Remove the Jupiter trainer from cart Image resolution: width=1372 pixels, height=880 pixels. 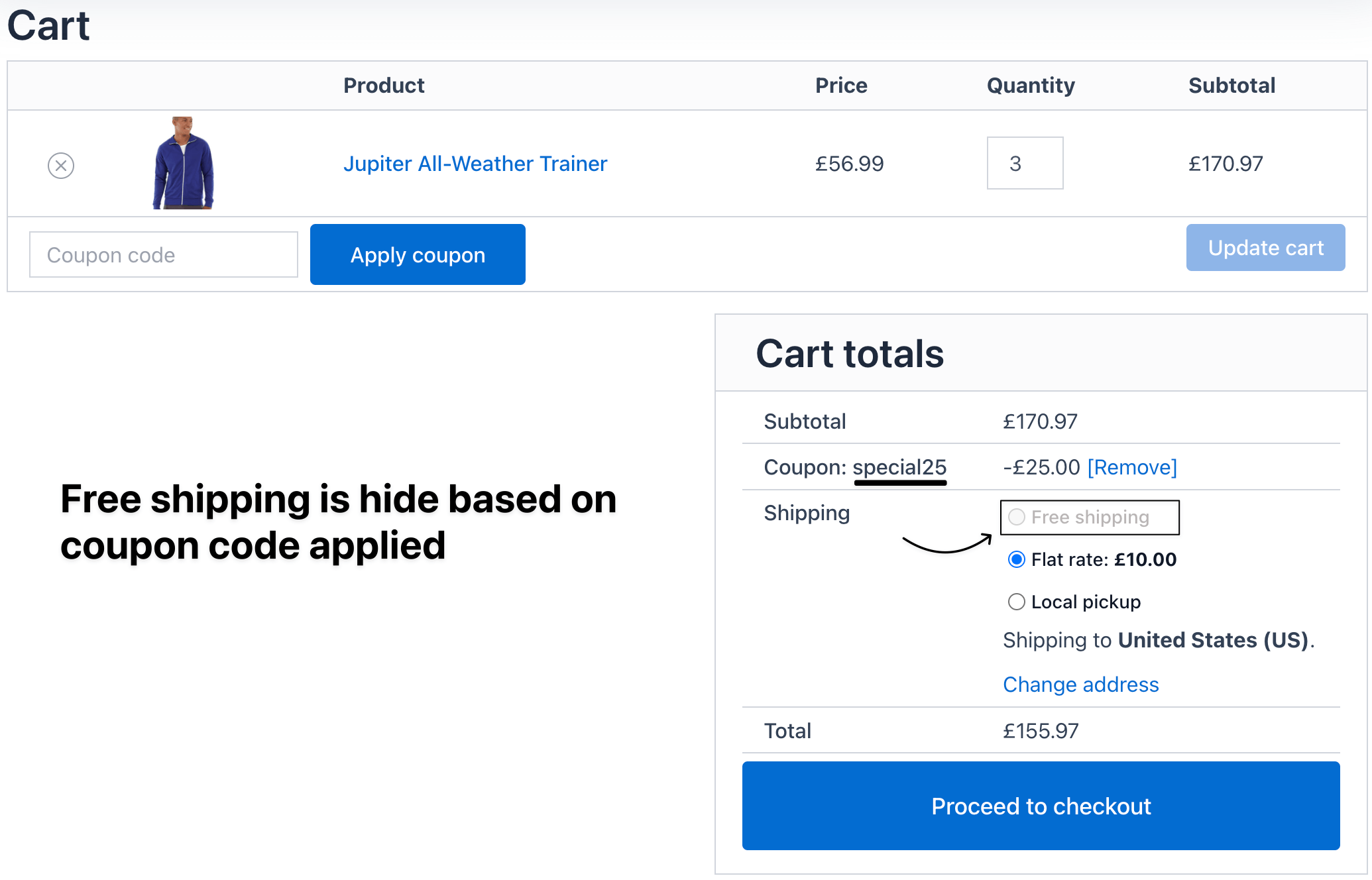click(x=61, y=165)
